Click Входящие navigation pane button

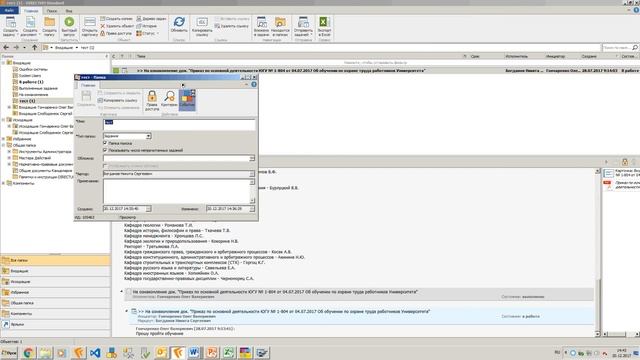click(55, 271)
